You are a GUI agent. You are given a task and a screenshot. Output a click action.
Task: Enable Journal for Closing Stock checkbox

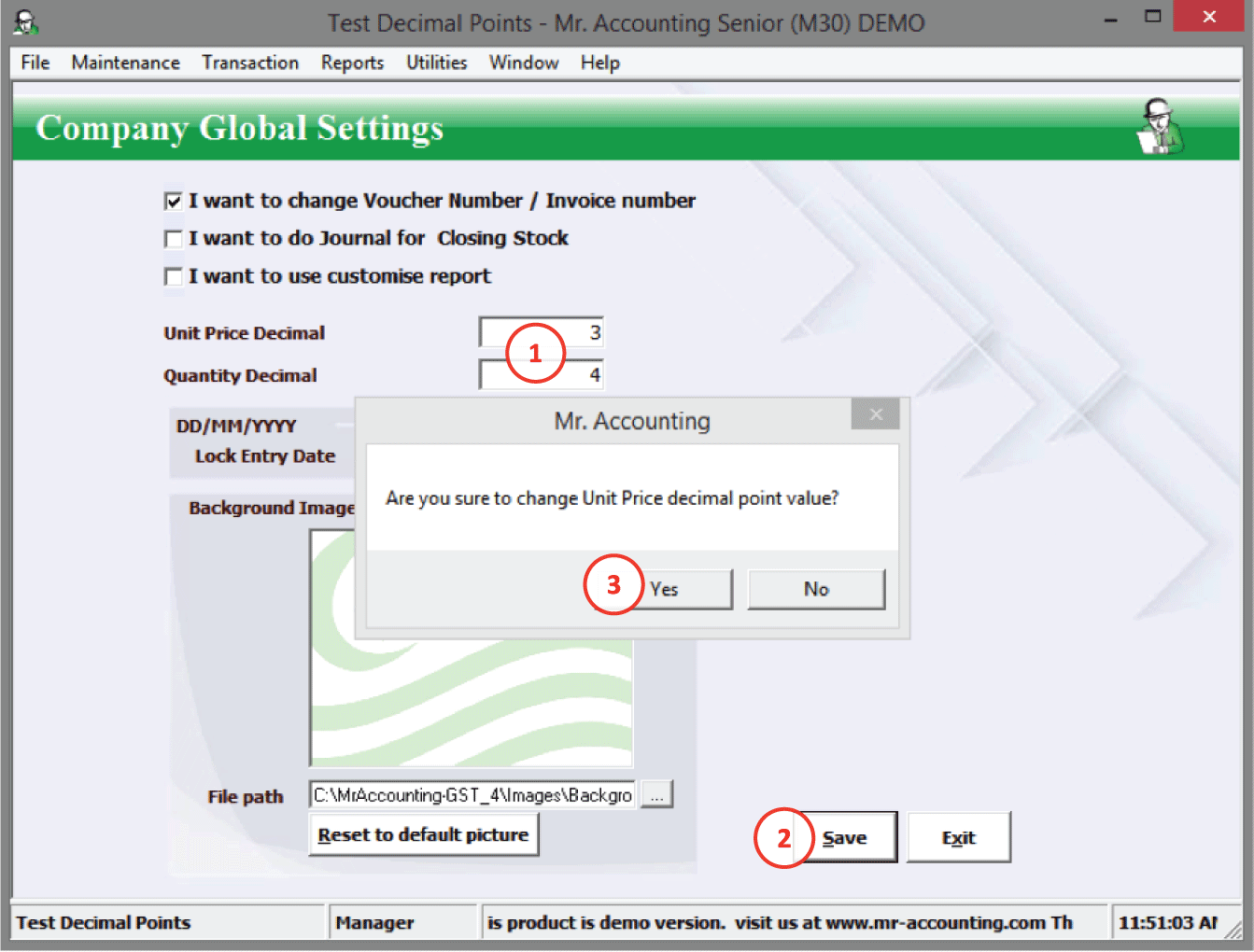pyautogui.click(x=173, y=239)
